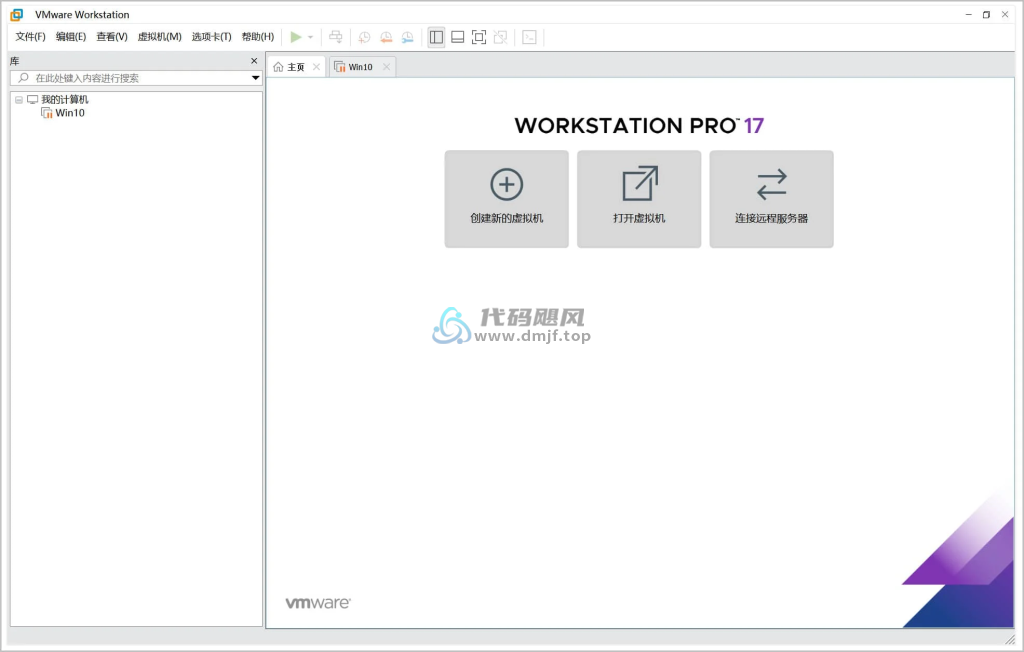This screenshot has height=652, width=1024.
Task: Click the Unity mode toolbar icon
Action: (x=500, y=37)
